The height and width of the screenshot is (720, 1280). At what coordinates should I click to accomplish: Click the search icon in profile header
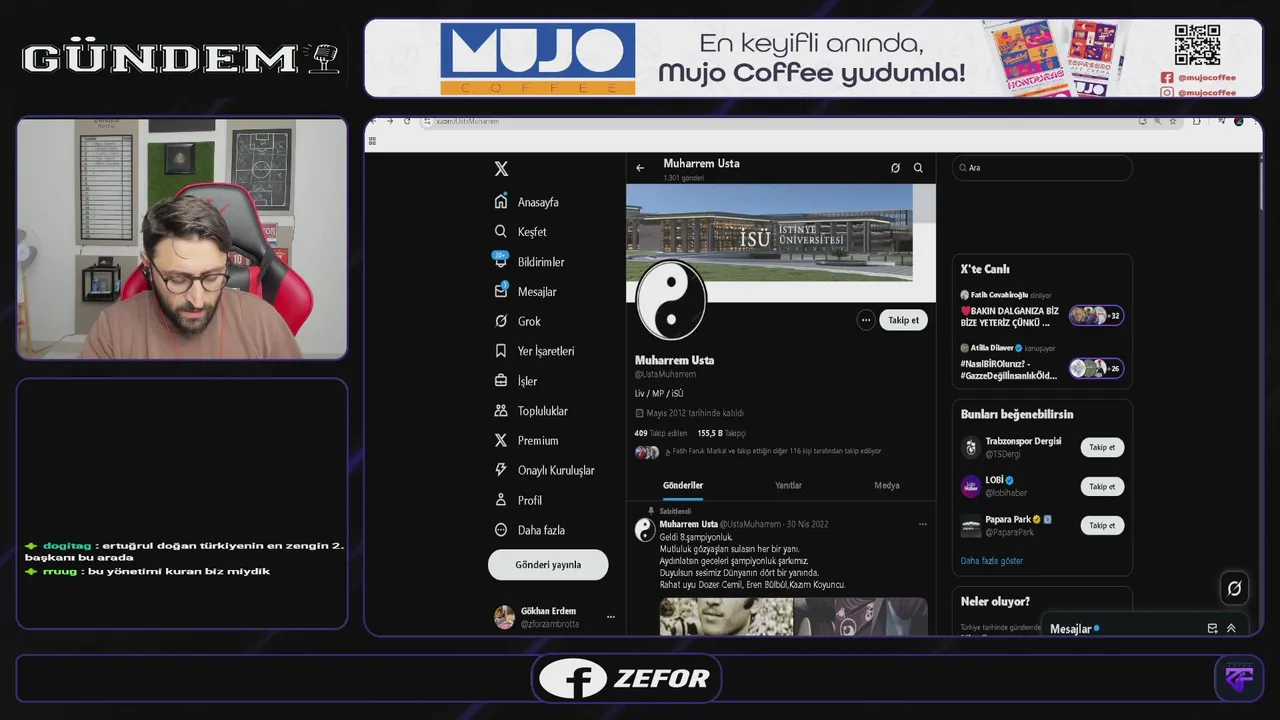[918, 168]
